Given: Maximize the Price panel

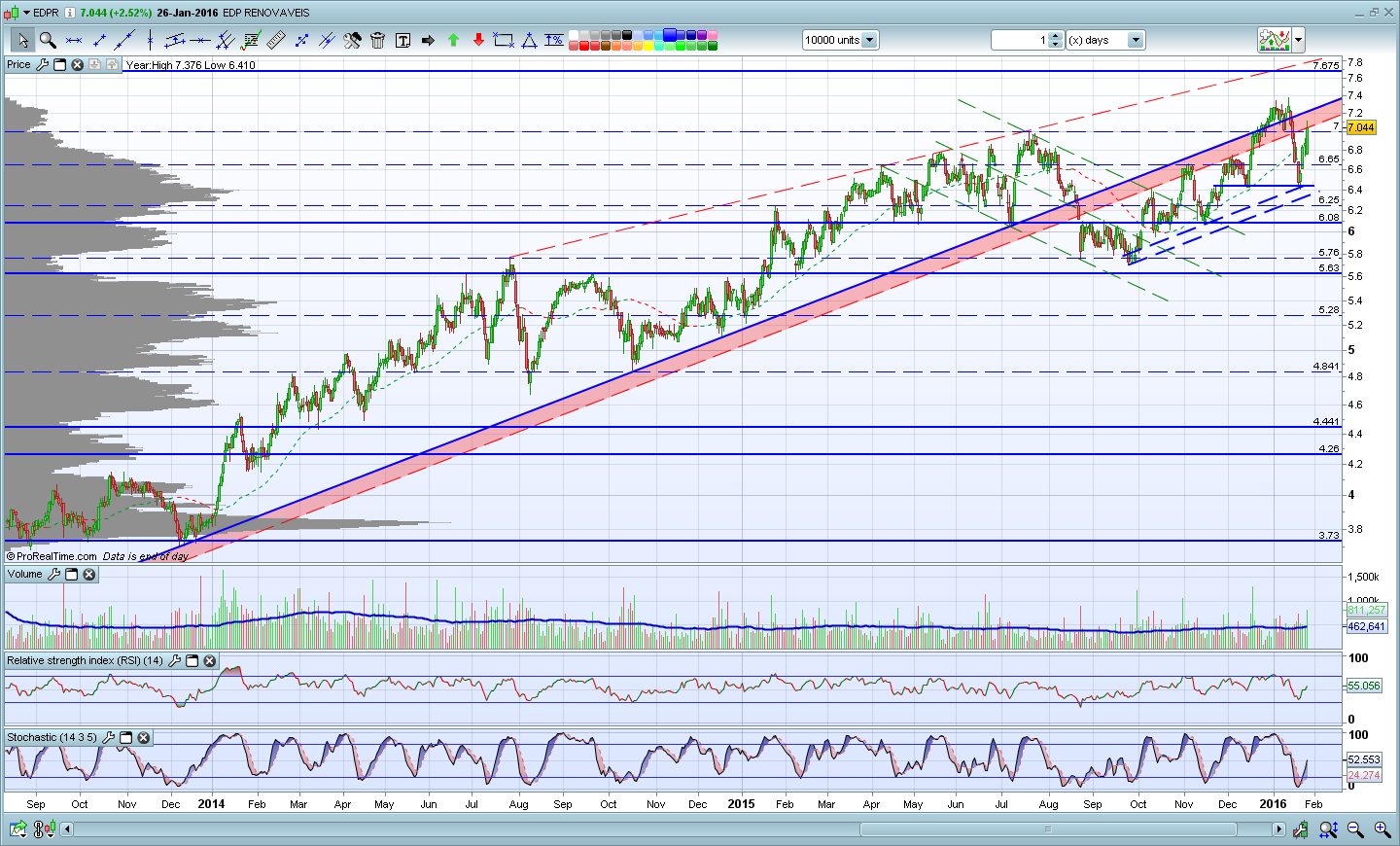Looking at the screenshot, I should (59, 64).
